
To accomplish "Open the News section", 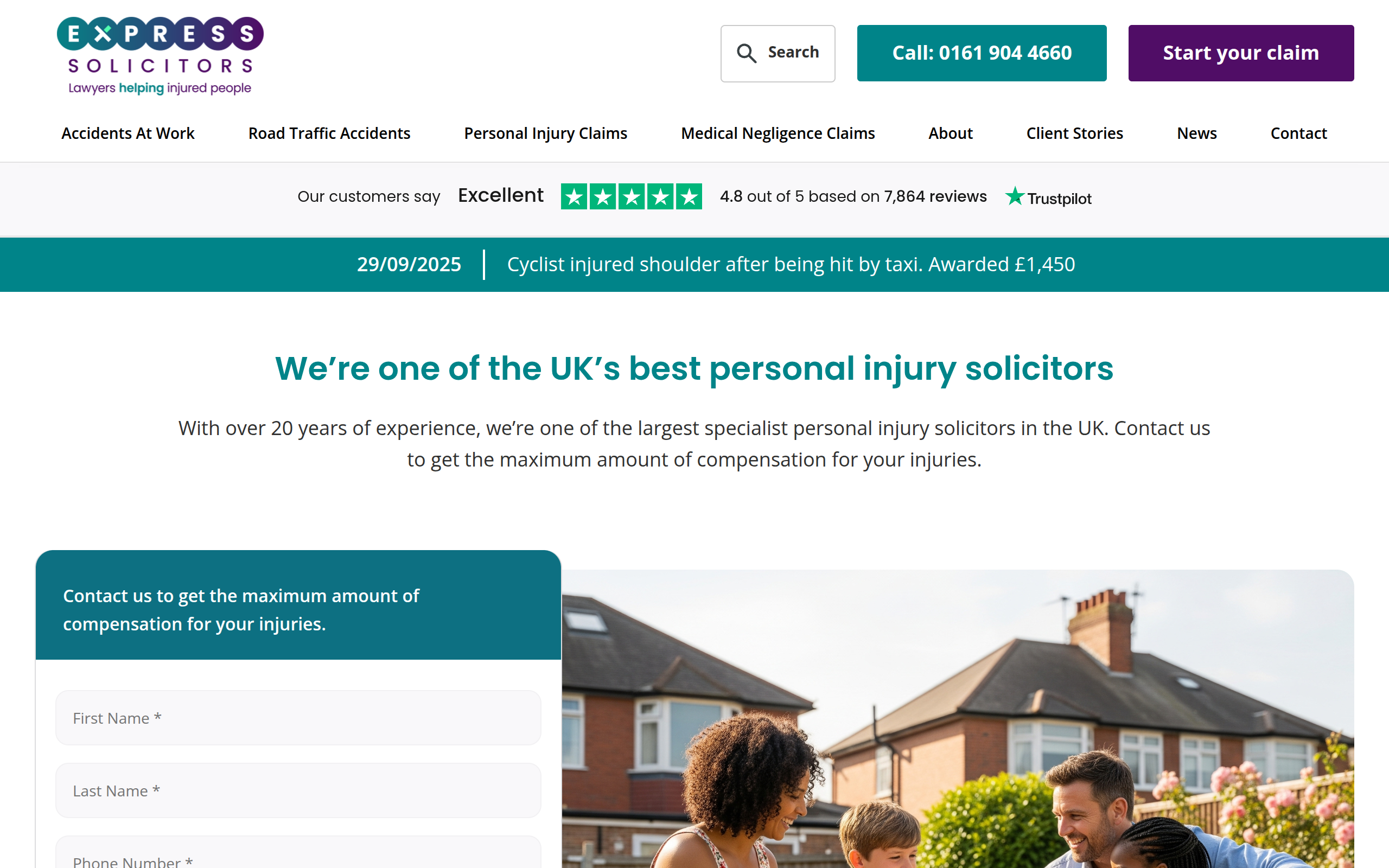I will (1197, 133).
